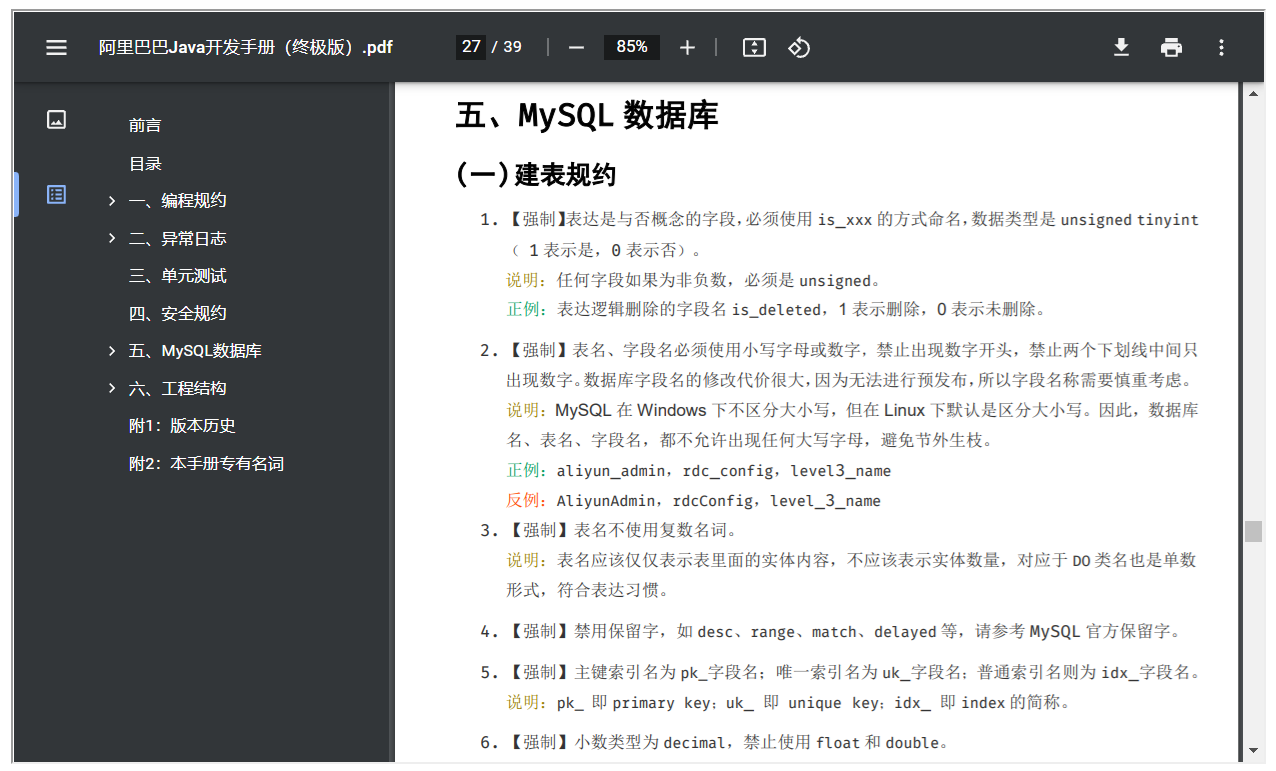This screenshot has height=771, width=1276.
Task: Click the scrollbar up arrow
Action: (x=1253, y=92)
